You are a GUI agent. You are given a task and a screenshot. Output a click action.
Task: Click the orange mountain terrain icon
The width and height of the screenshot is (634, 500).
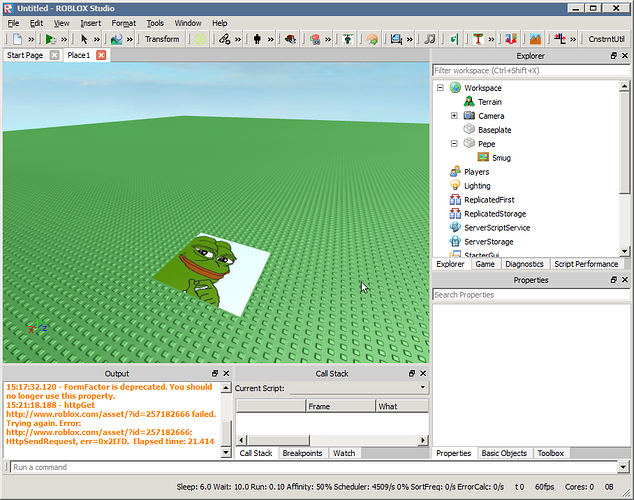point(535,39)
